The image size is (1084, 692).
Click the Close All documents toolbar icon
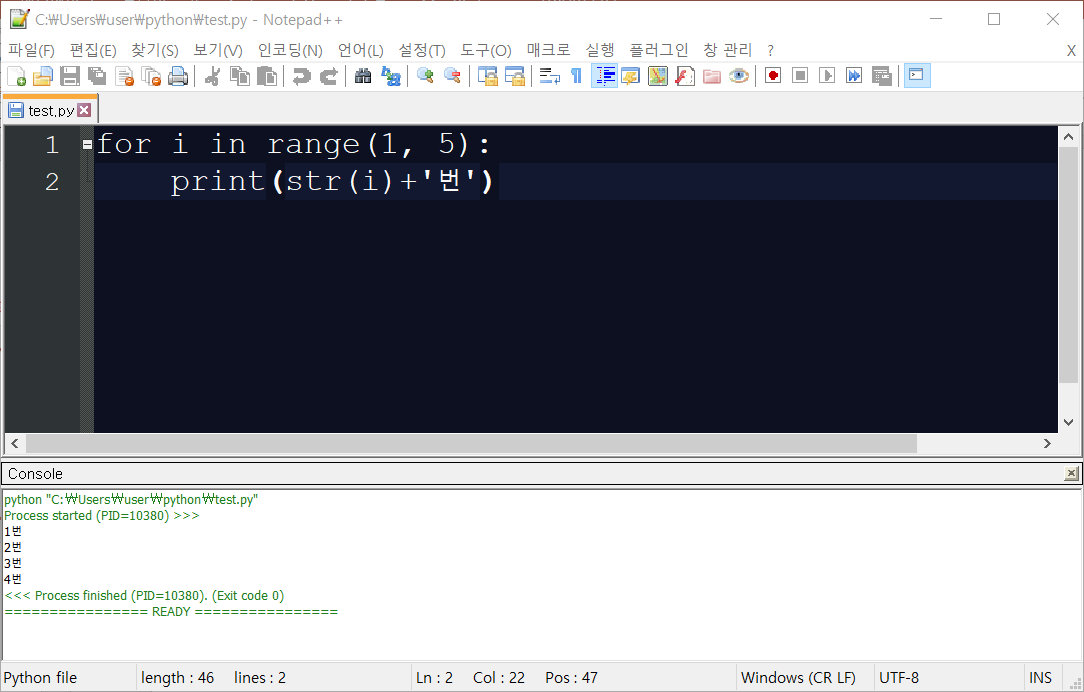151,76
